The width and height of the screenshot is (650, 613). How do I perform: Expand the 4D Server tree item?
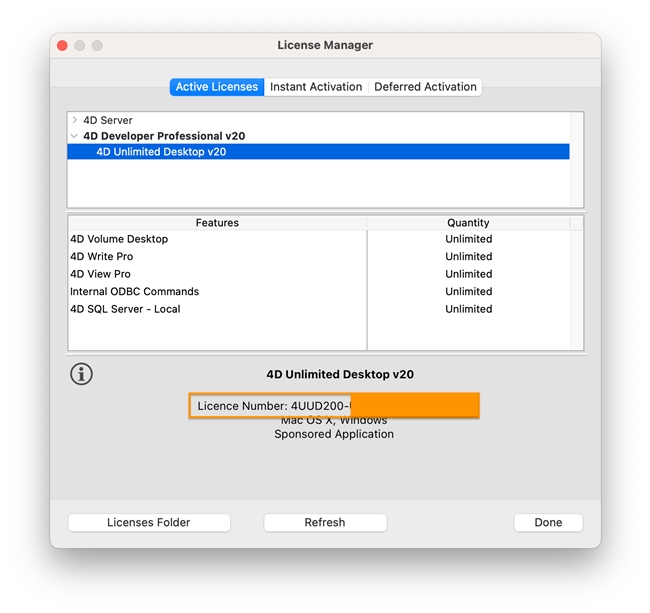(75, 120)
